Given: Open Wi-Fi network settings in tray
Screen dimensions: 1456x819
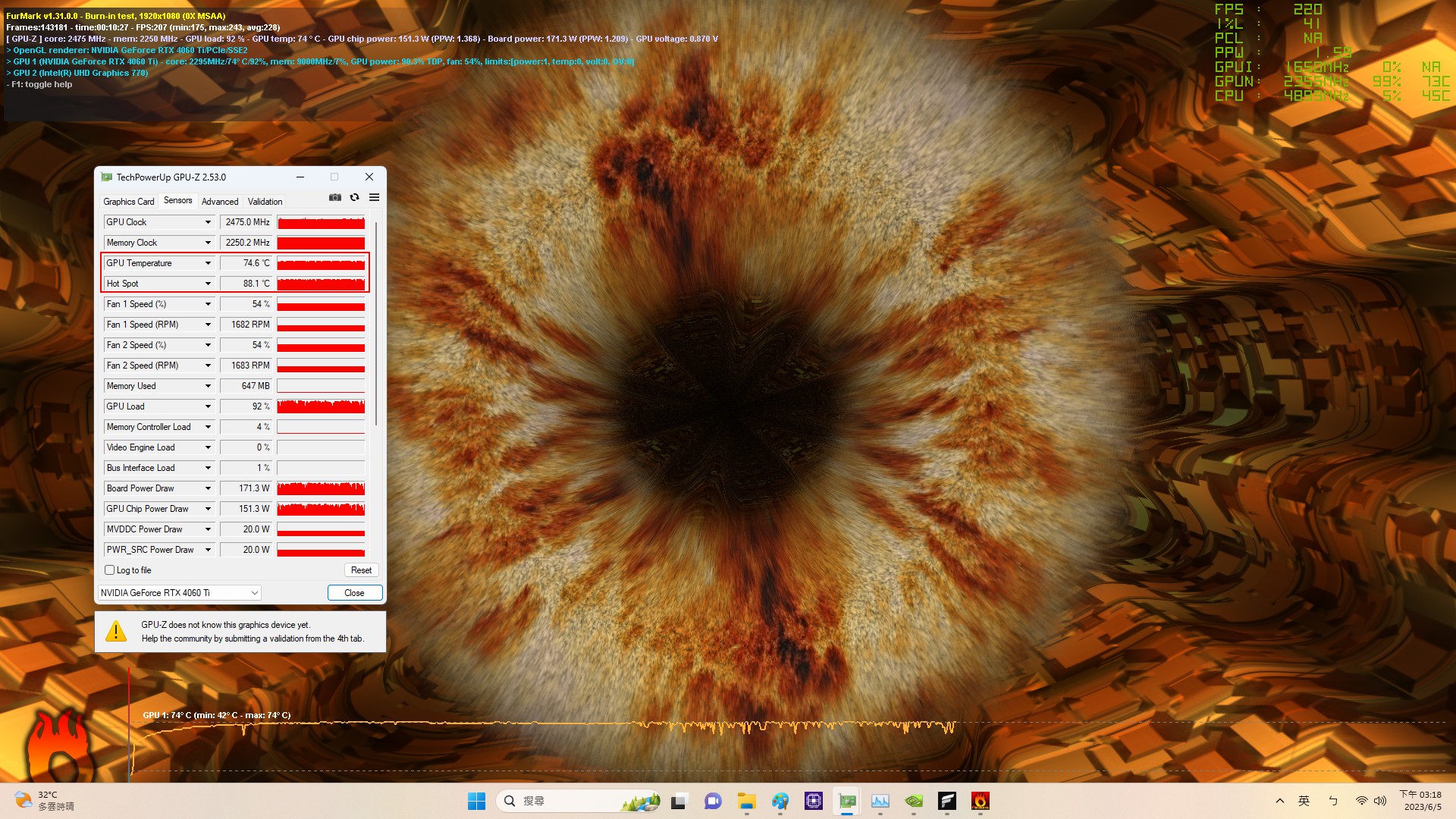Looking at the screenshot, I should 1362,801.
